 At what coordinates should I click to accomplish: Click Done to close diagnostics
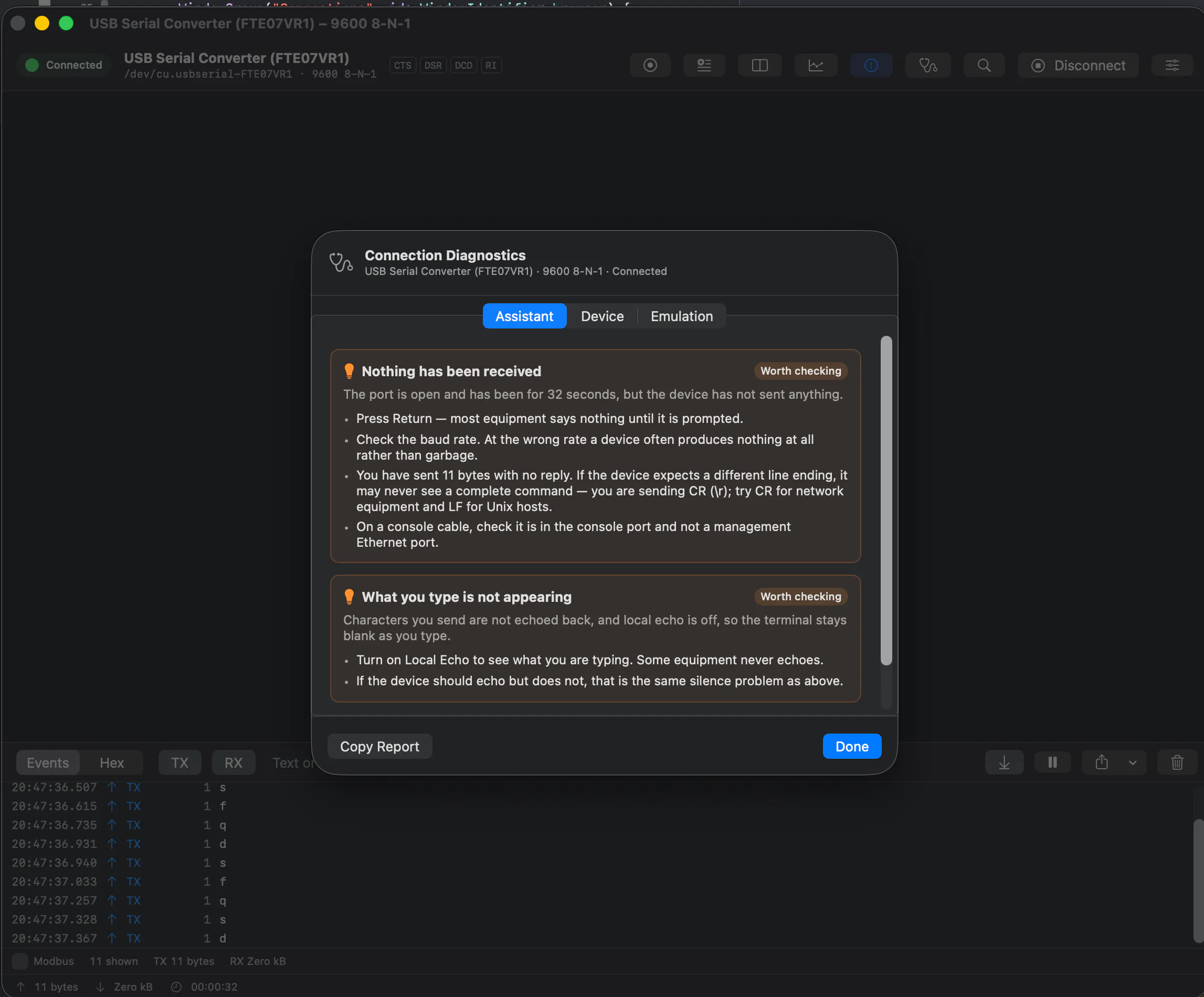click(x=852, y=747)
